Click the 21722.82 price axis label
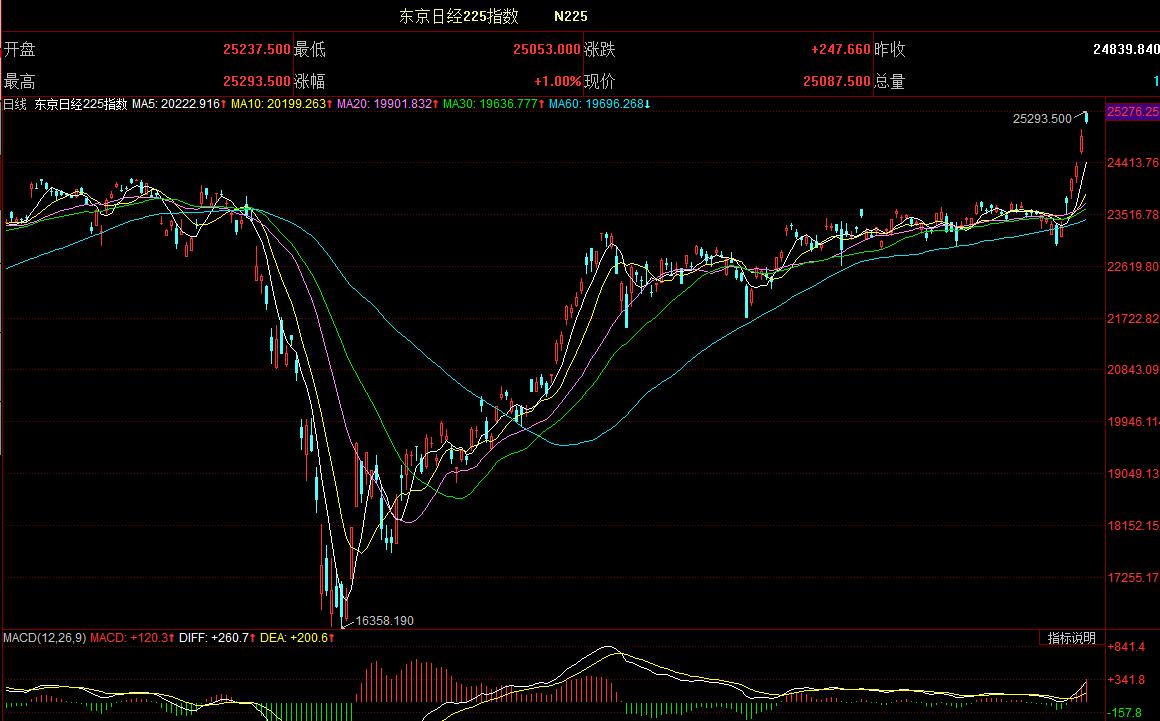1160x721 pixels. (1133, 318)
